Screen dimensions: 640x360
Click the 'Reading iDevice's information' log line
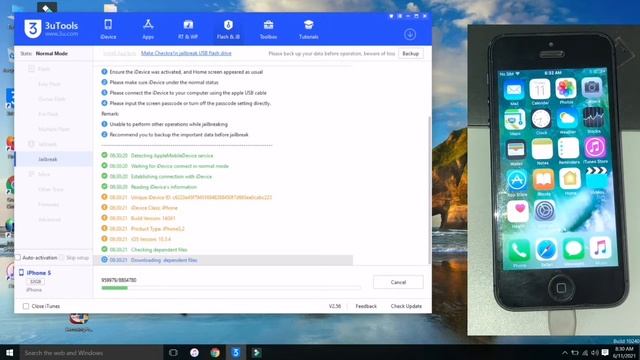(x=149, y=187)
